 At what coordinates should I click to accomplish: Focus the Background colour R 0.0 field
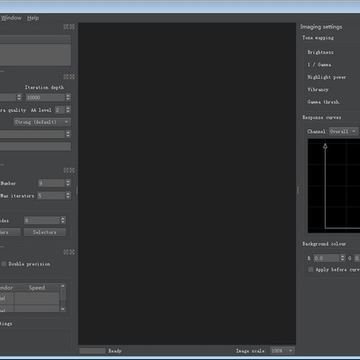click(327, 258)
